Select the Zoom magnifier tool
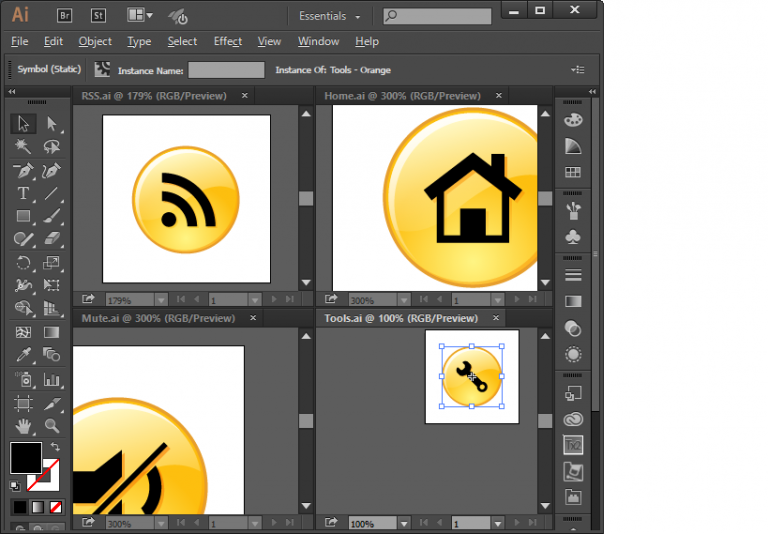Viewport: 768px width, 534px height. 51,426
